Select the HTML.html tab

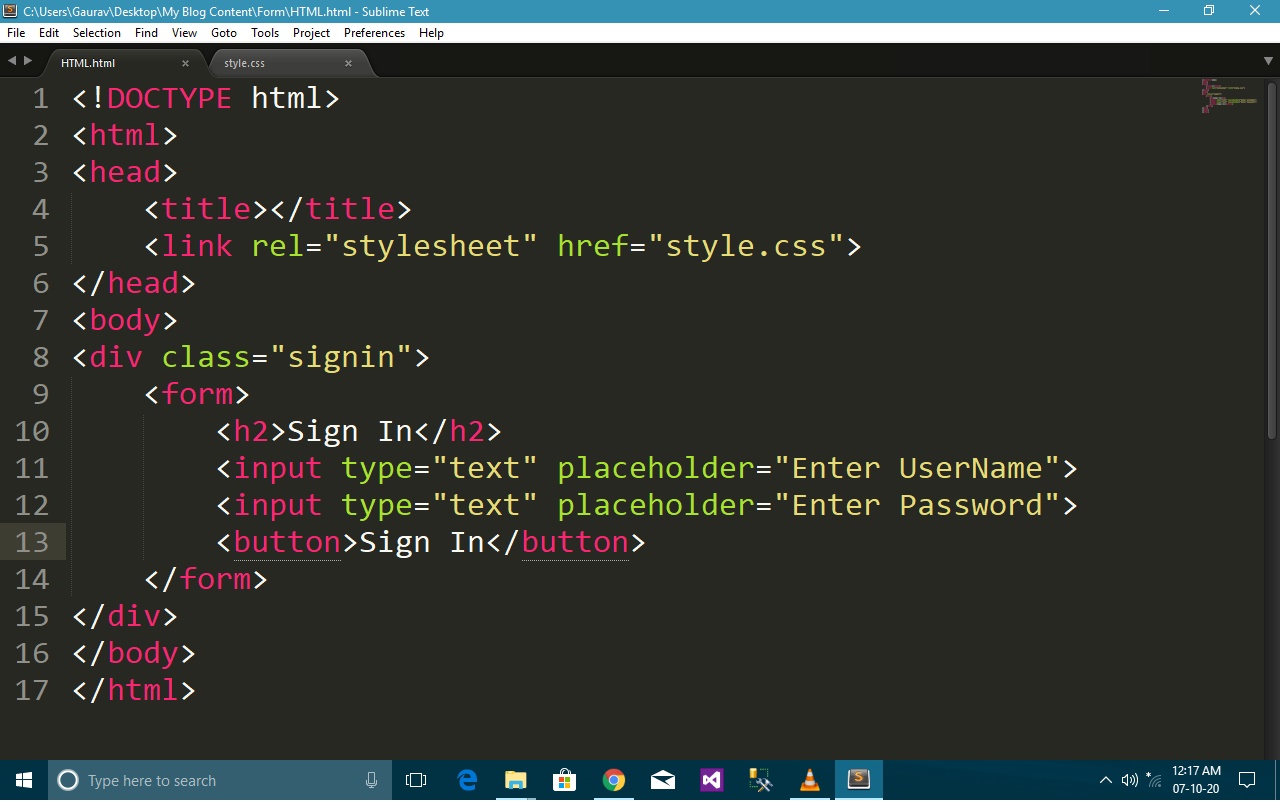click(88, 62)
